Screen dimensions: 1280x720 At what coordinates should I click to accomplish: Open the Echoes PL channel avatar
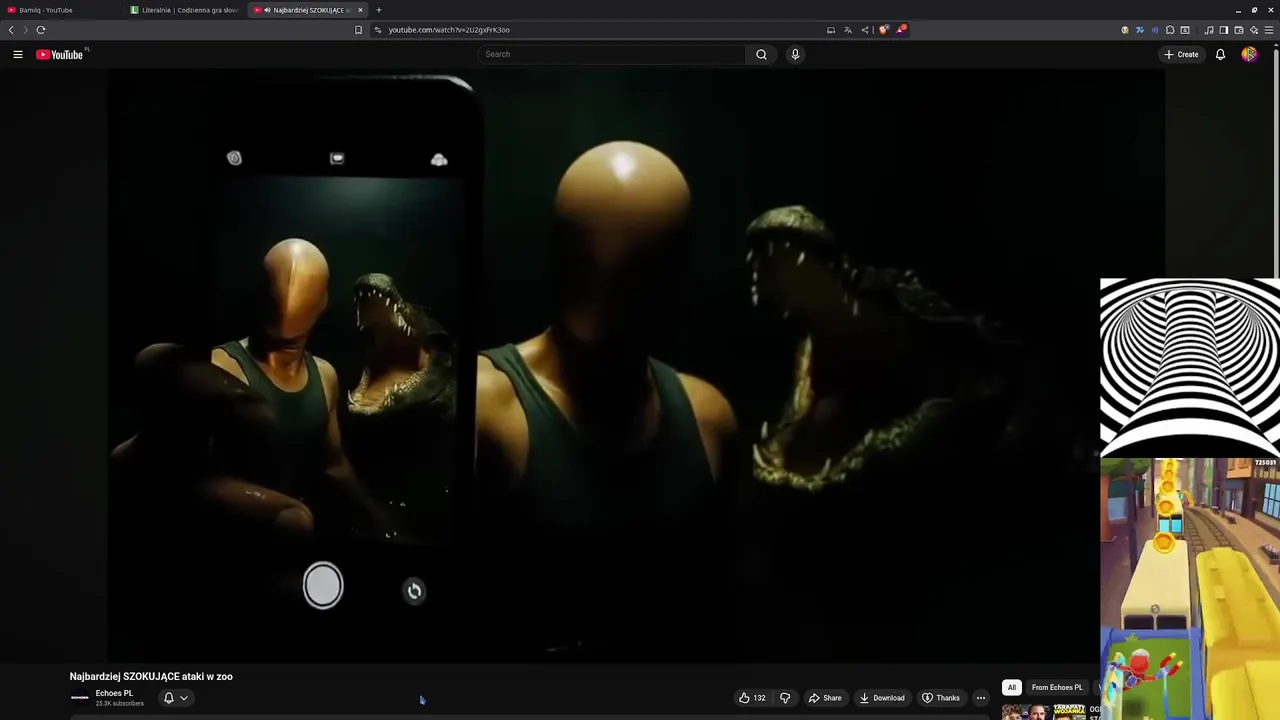pyautogui.click(x=80, y=698)
